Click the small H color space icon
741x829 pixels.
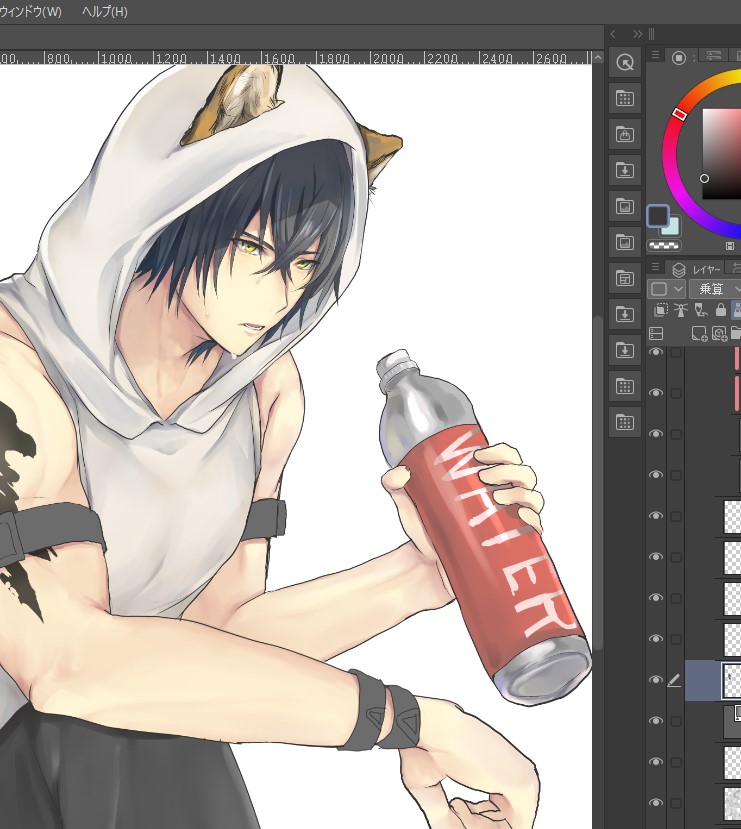point(730,246)
